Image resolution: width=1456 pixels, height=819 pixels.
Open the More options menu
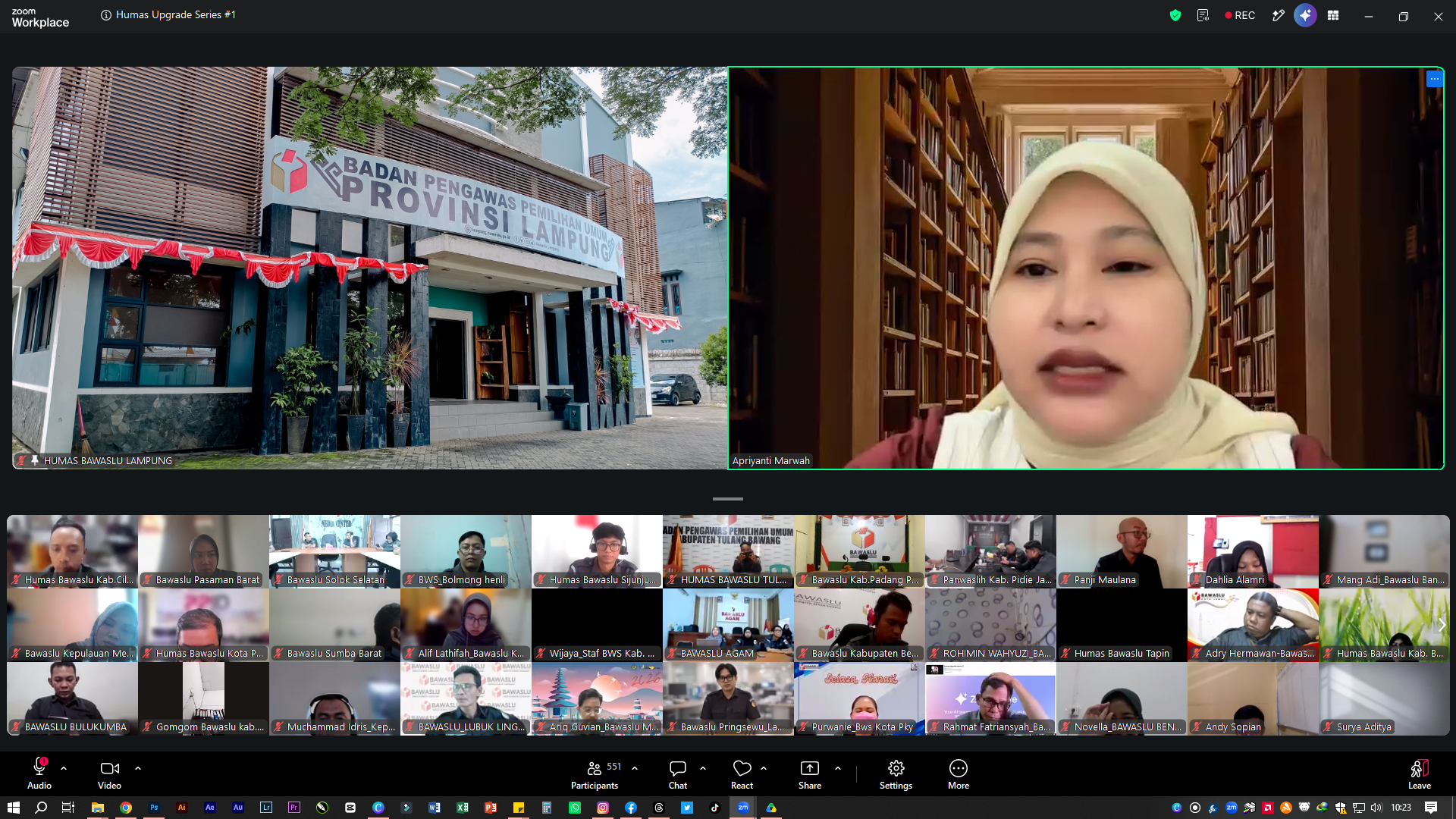tap(959, 774)
